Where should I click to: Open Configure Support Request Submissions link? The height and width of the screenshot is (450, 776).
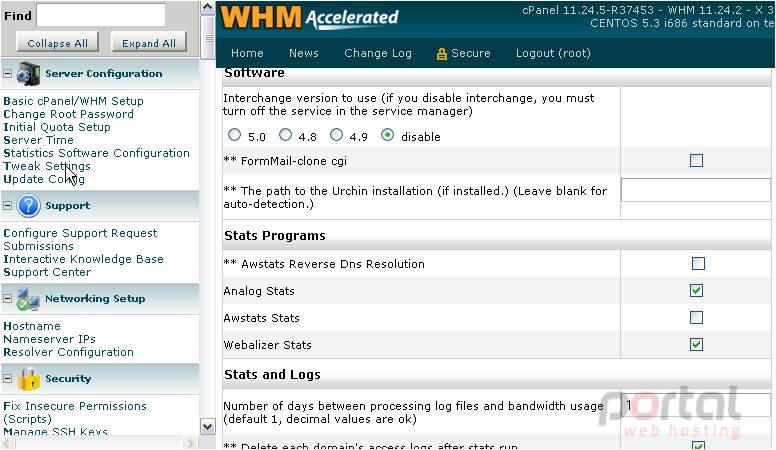pos(80,240)
